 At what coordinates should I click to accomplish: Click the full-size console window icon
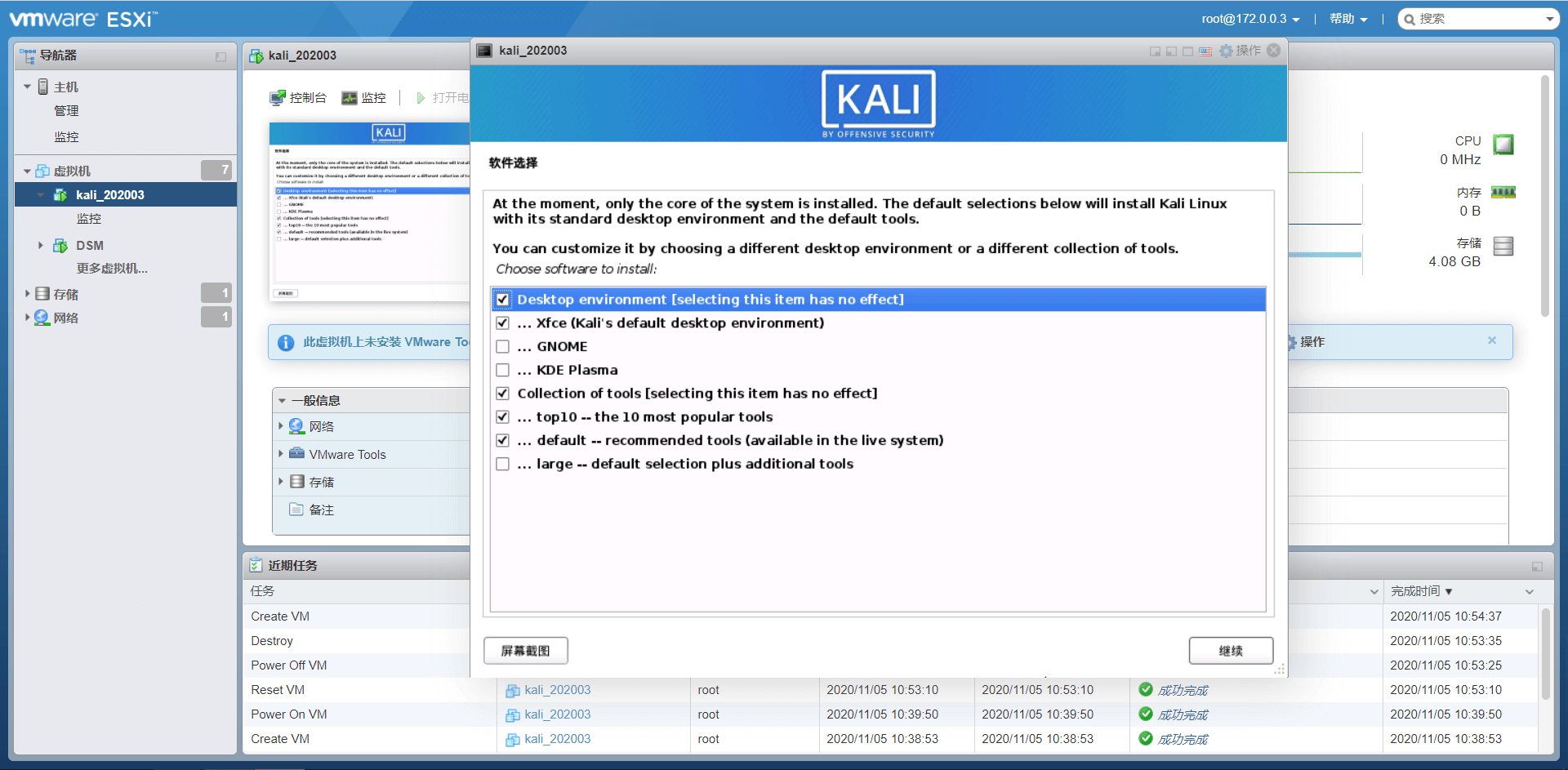[x=1188, y=51]
